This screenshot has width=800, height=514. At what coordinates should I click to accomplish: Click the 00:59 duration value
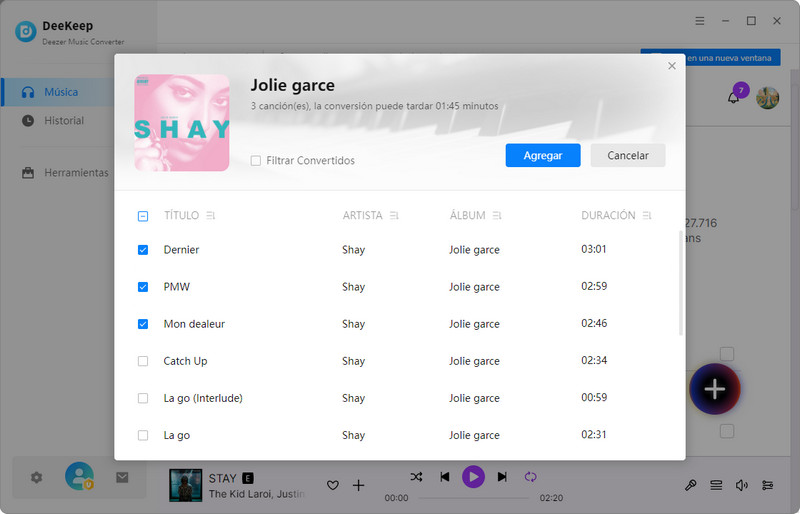click(594, 397)
